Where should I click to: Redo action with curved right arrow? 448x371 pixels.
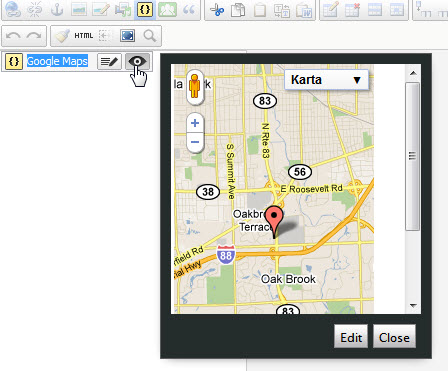tap(34, 36)
